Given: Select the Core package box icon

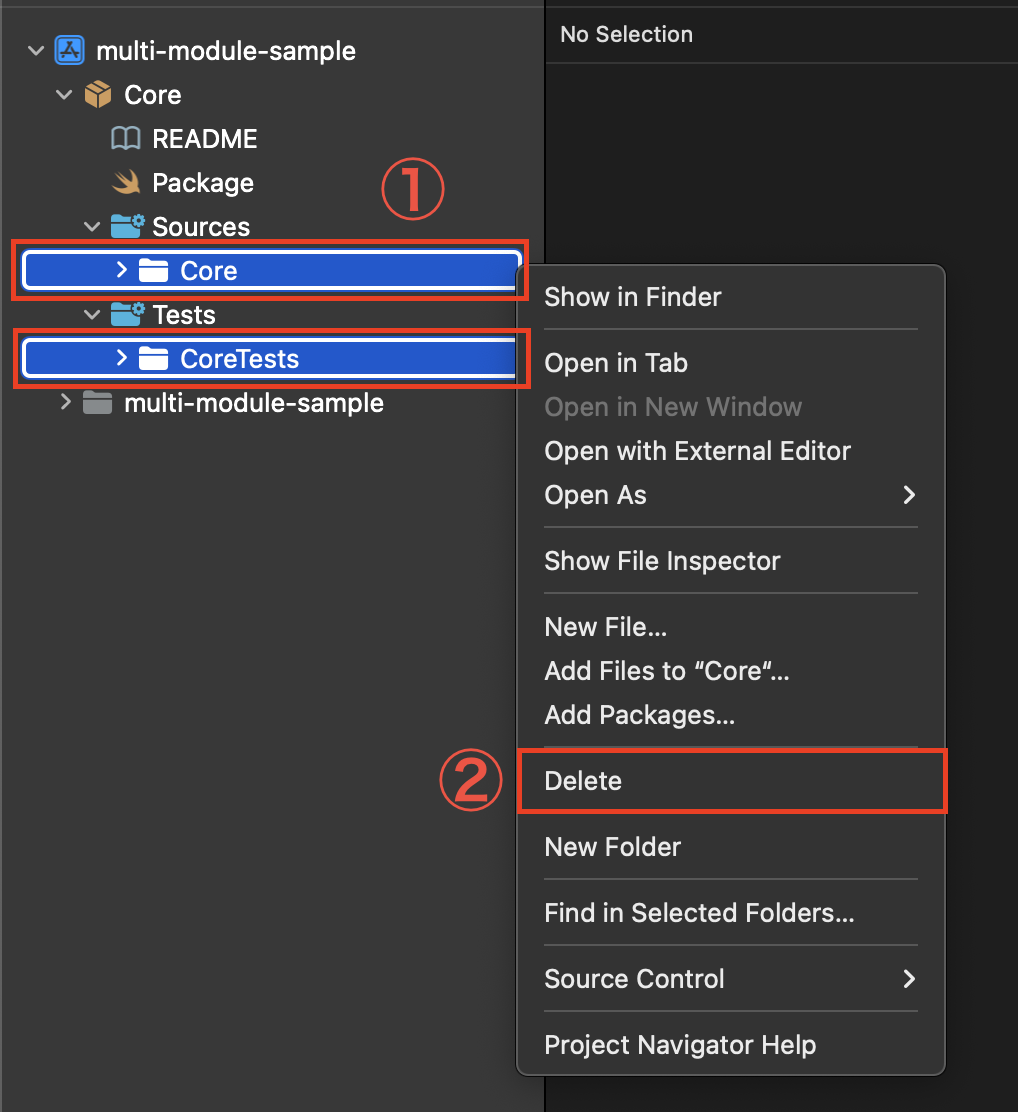Looking at the screenshot, I should pos(98,94).
